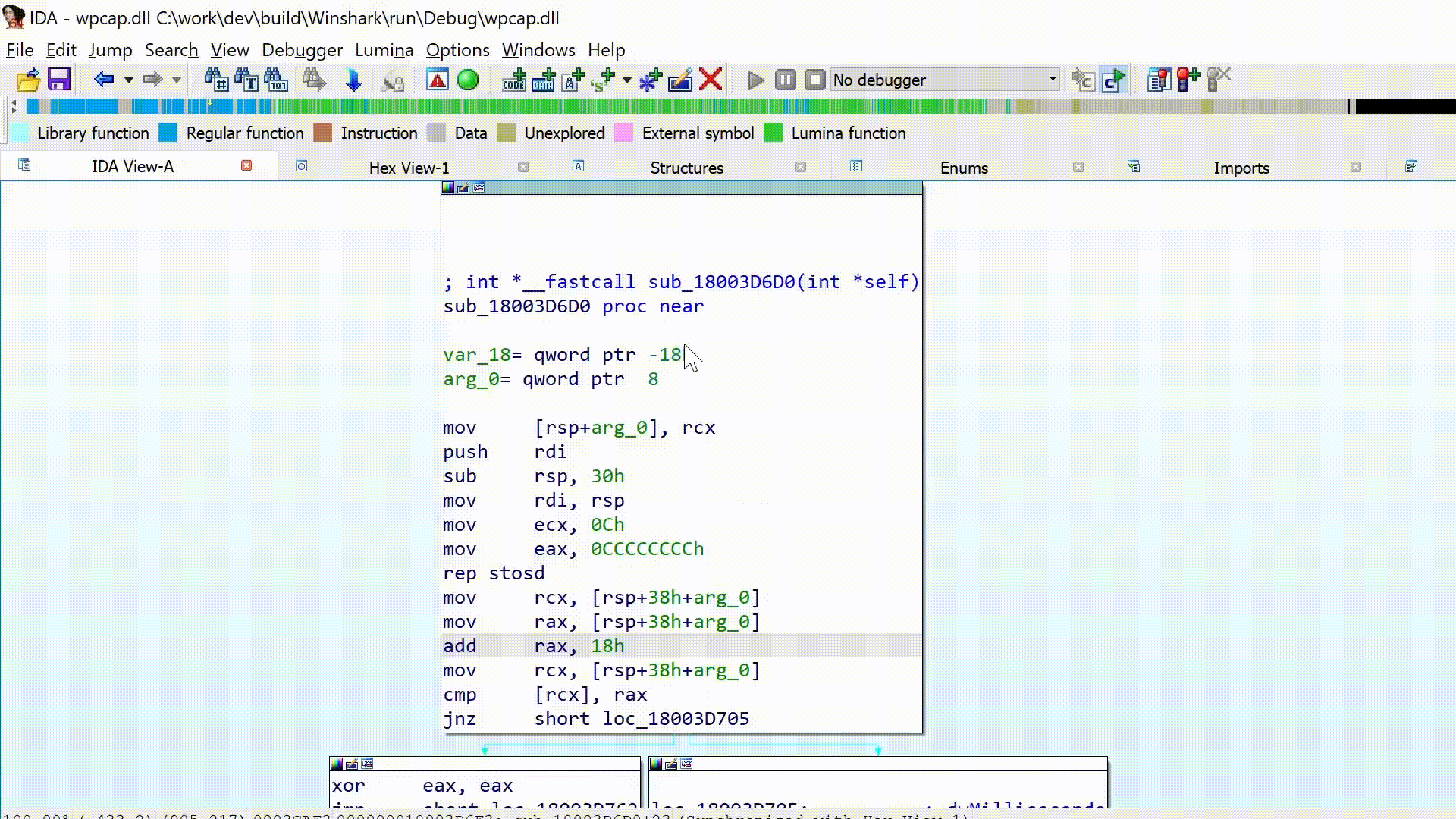Click the Regular function color swatch
Screen dimensions: 1456x819
click(x=168, y=133)
